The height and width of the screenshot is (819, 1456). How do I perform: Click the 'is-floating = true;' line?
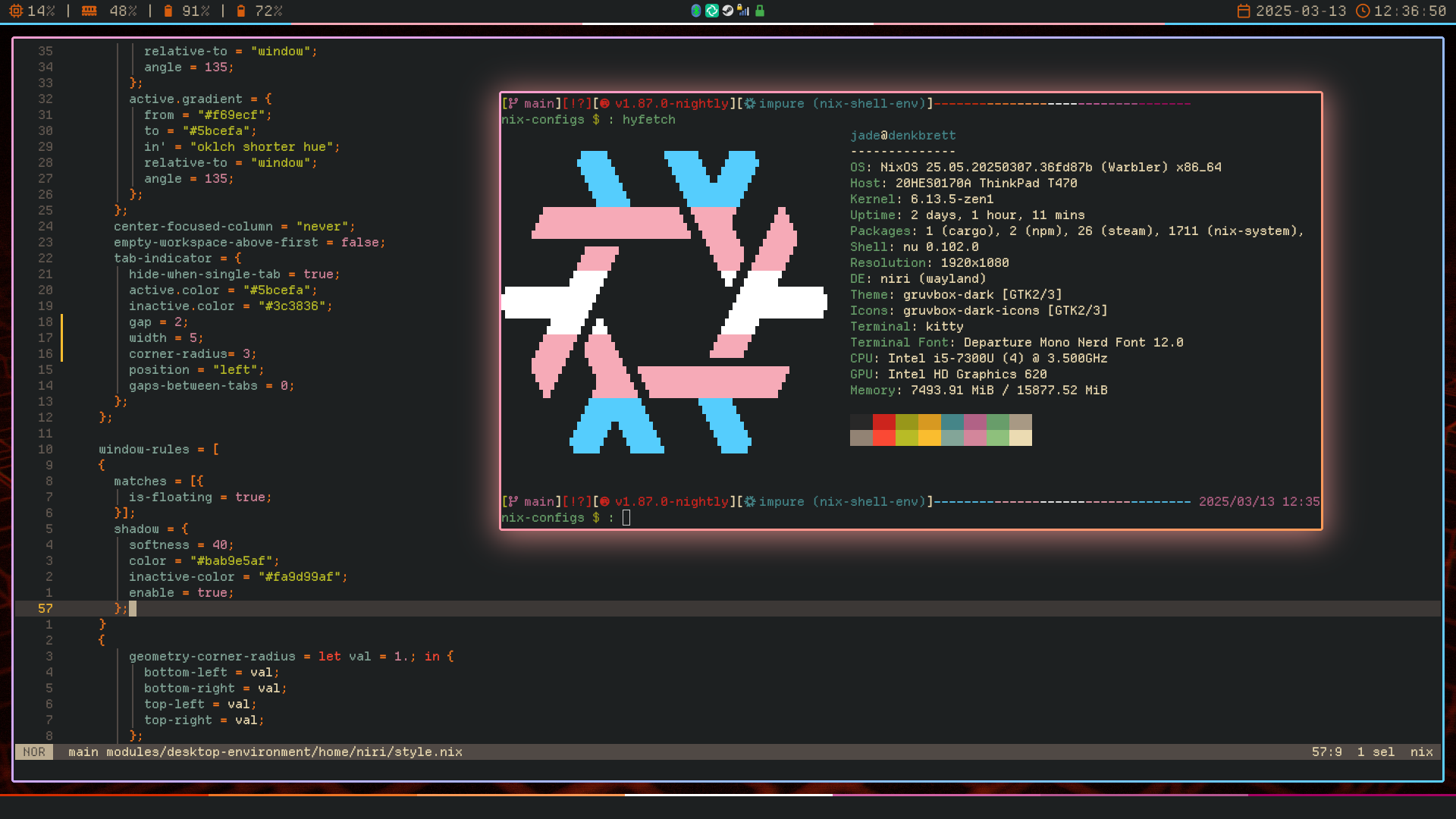click(201, 497)
